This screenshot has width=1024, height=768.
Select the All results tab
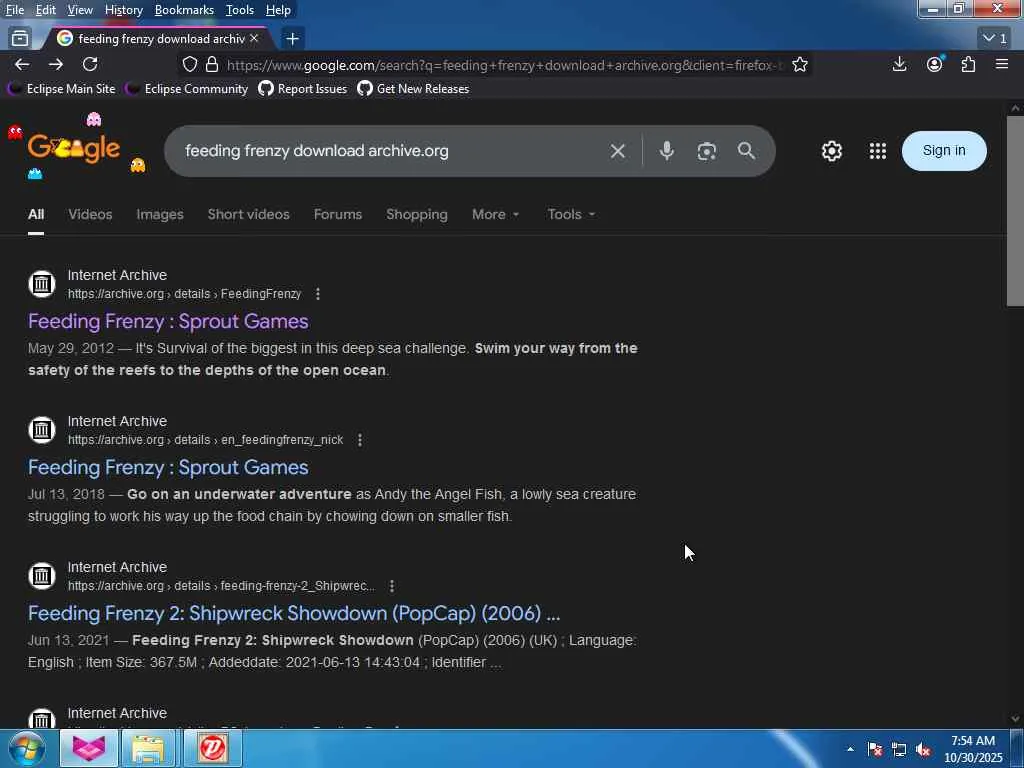36,214
